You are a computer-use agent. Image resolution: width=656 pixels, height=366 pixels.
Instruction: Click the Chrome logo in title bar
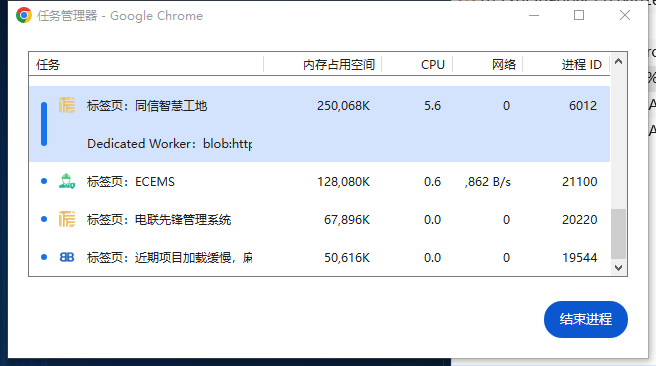24,15
